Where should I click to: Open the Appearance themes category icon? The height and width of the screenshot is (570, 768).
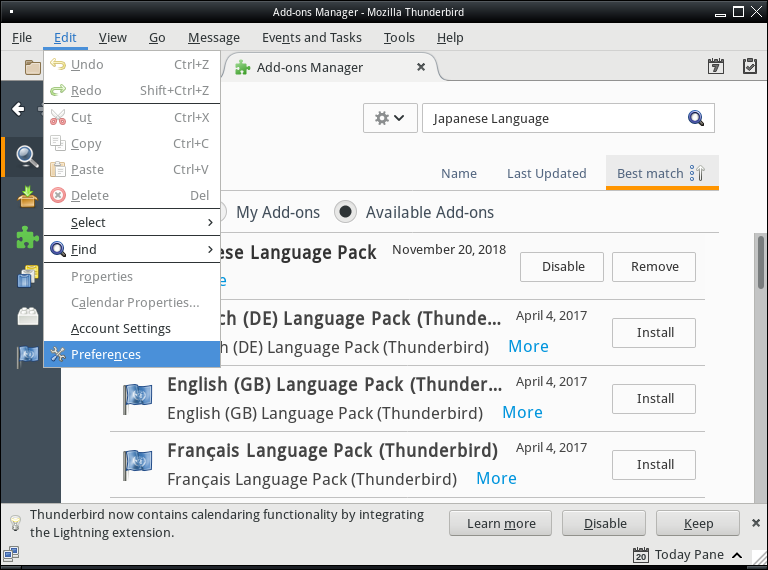click(x=27, y=276)
